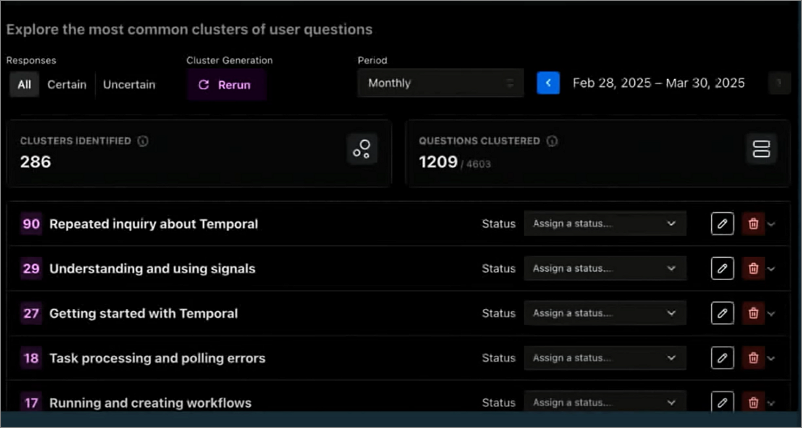Assign status for Task processing and polling errors

[605, 358]
